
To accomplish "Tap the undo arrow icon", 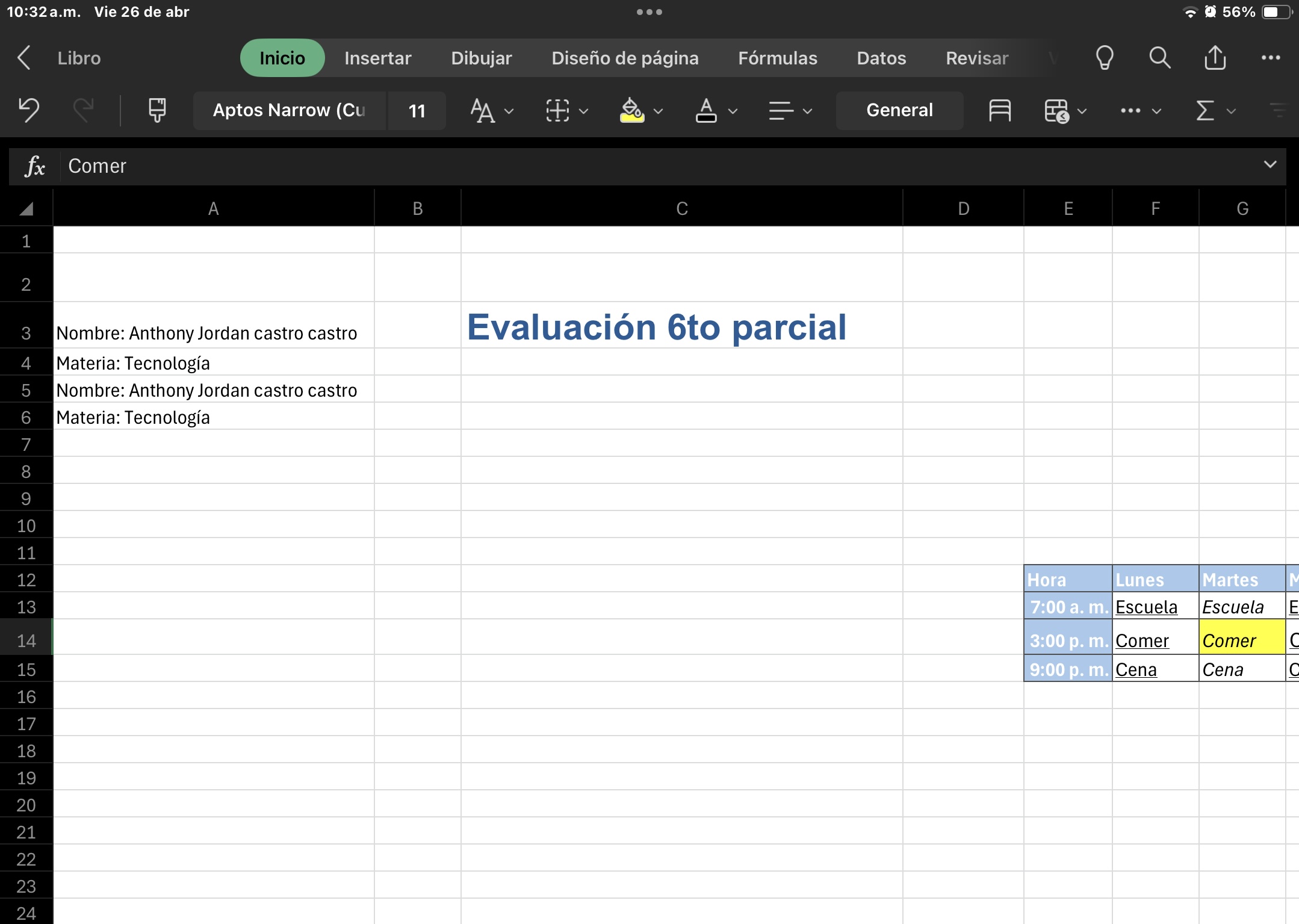I will tap(28, 110).
